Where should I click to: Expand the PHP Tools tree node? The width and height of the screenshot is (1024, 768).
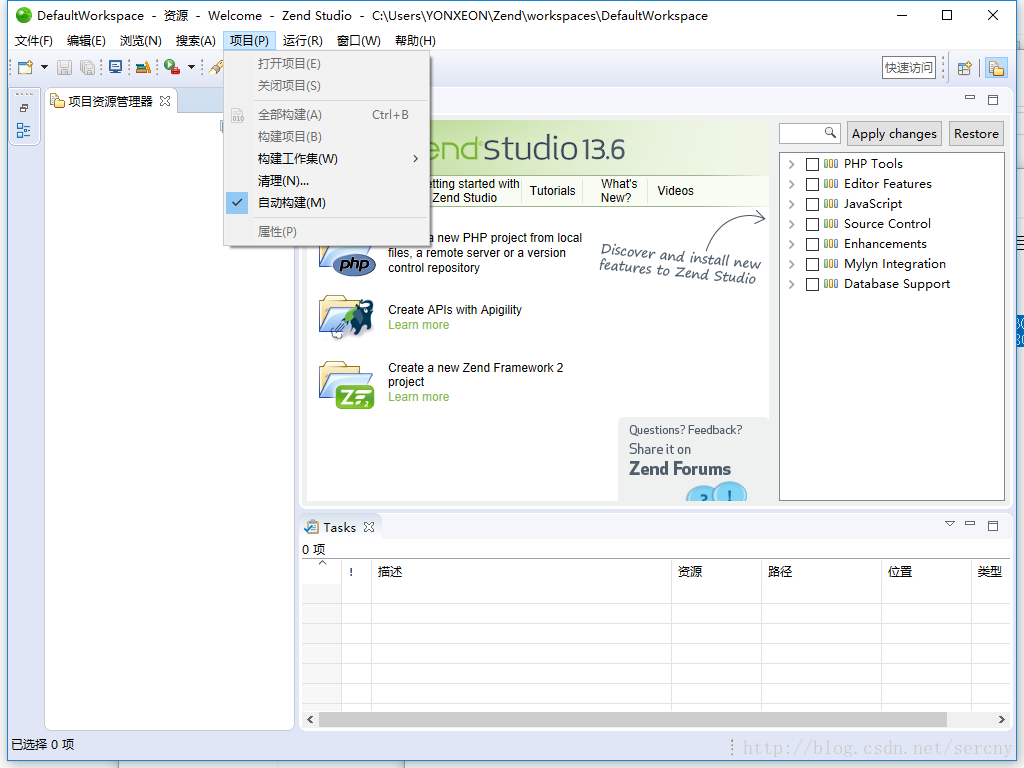click(792, 164)
